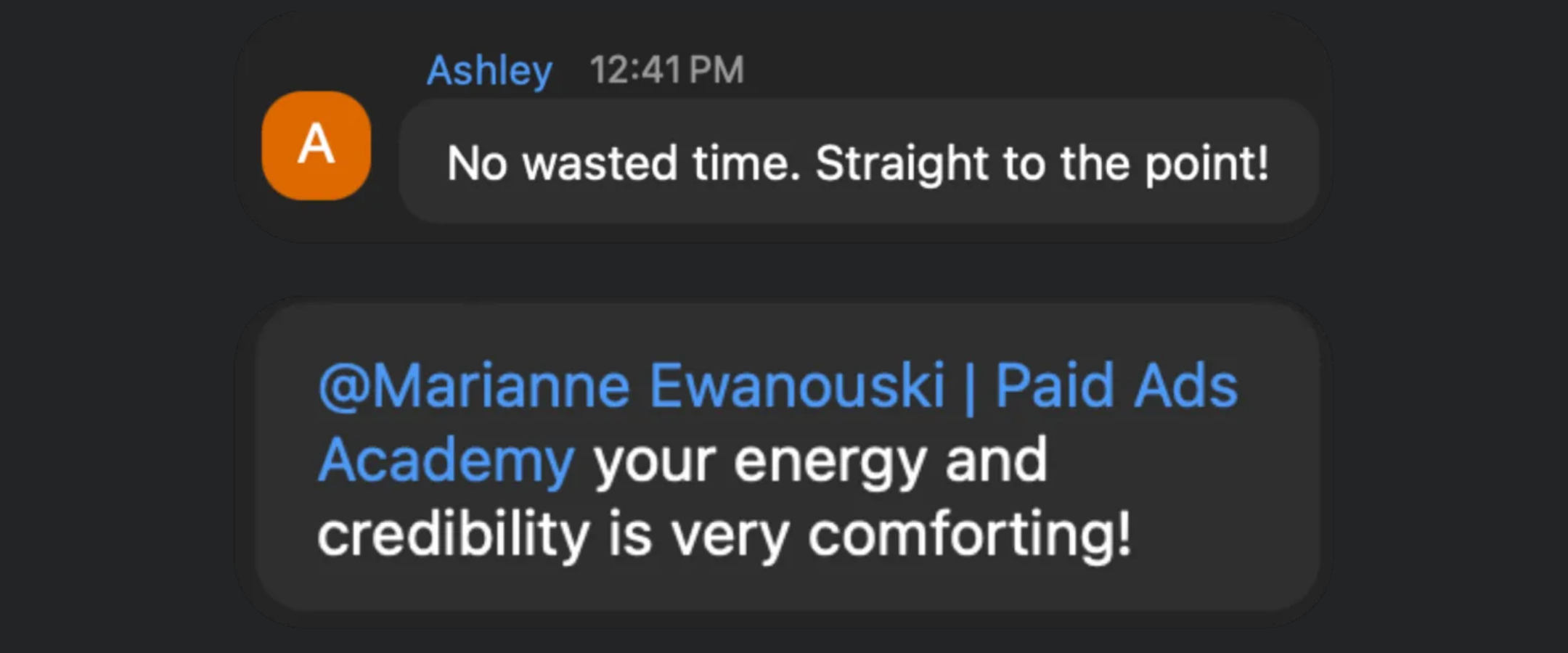1568x653 pixels.
Task: Click Ashley's orange avatar icon
Action: pyautogui.click(x=317, y=145)
